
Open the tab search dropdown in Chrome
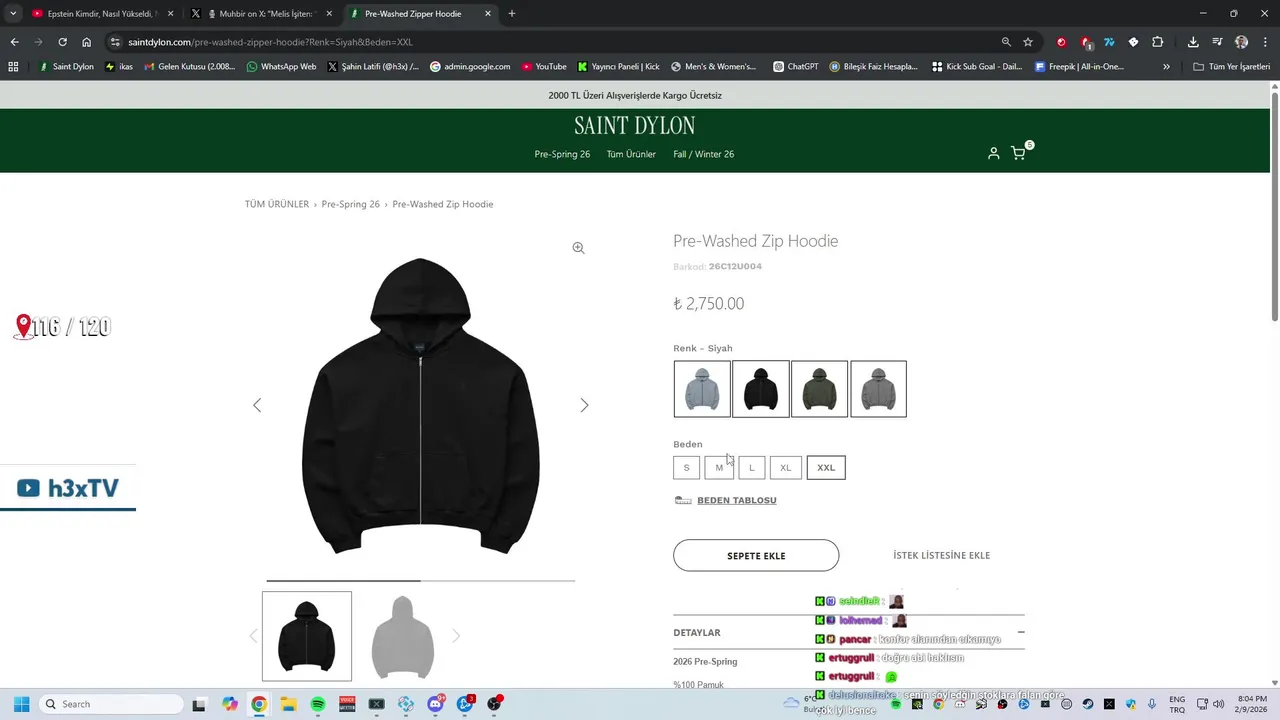click(x=13, y=14)
